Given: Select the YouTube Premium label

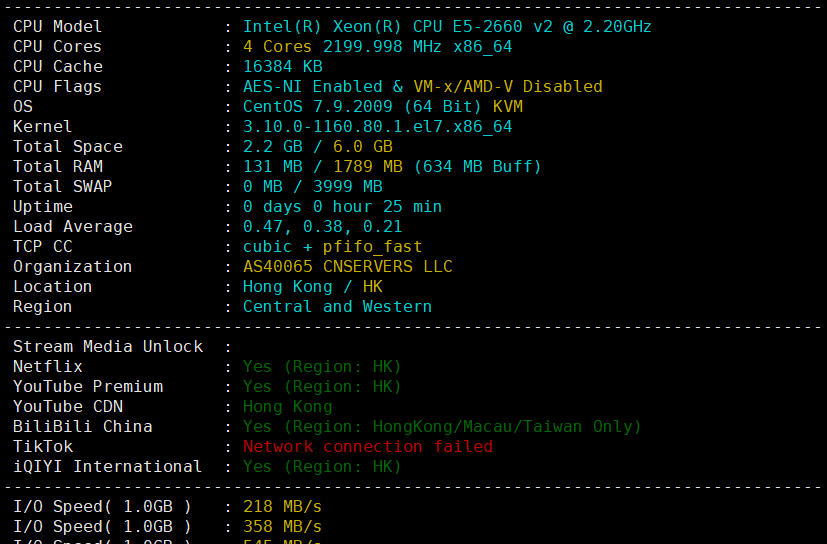Looking at the screenshot, I should tap(88, 387).
